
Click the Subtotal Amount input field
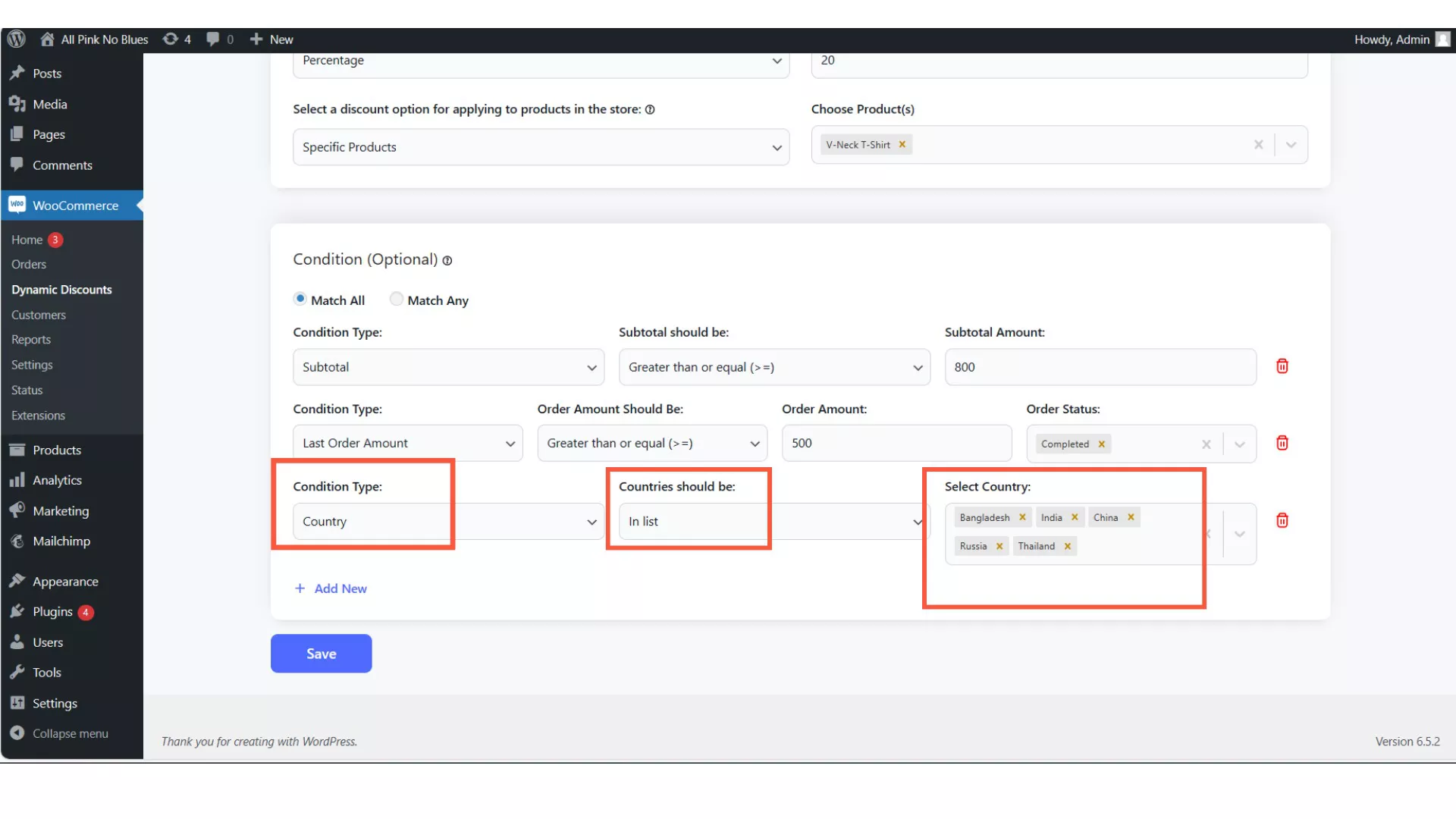tap(1100, 366)
